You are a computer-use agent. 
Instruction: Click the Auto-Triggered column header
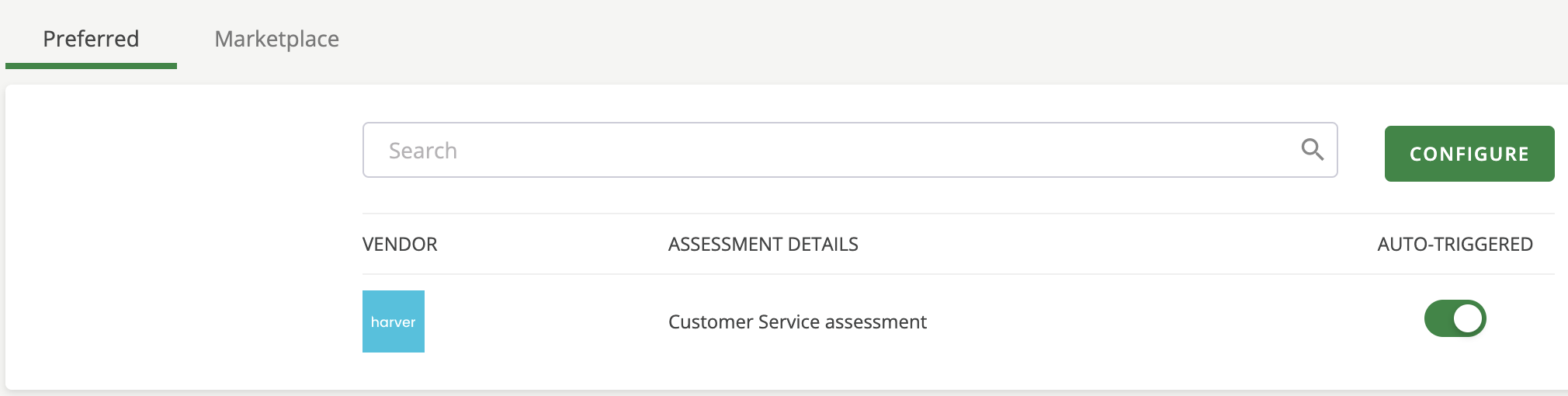pyautogui.click(x=1455, y=245)
